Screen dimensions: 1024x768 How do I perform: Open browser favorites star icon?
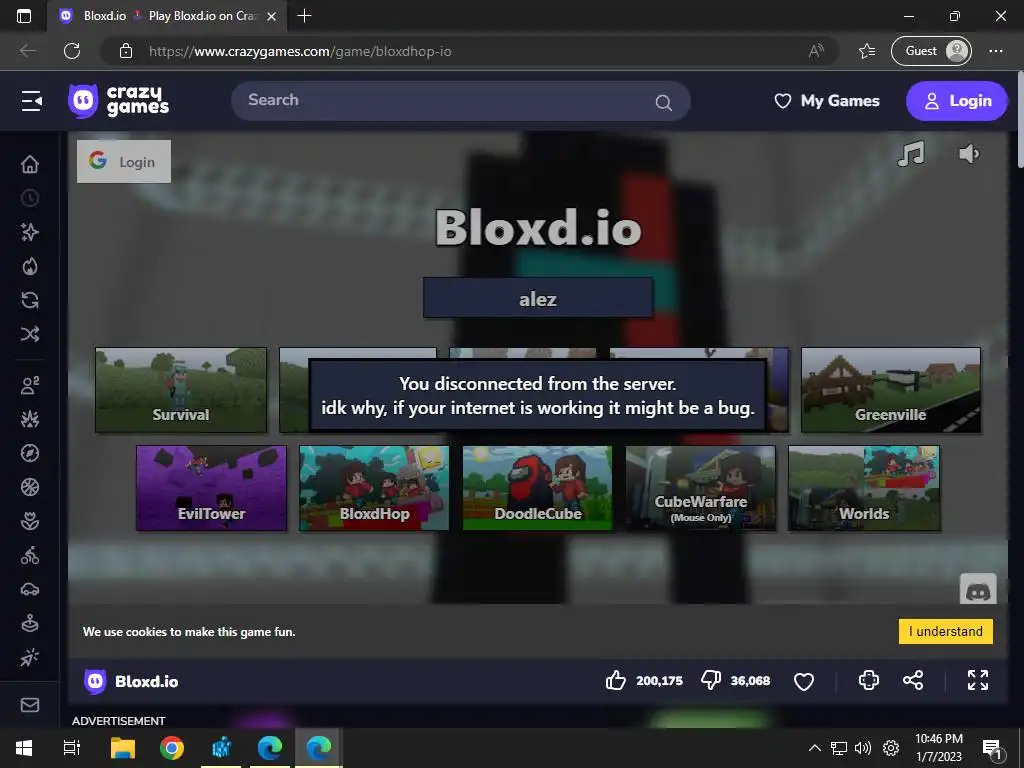pyautogui.click(x=867, y=51)
